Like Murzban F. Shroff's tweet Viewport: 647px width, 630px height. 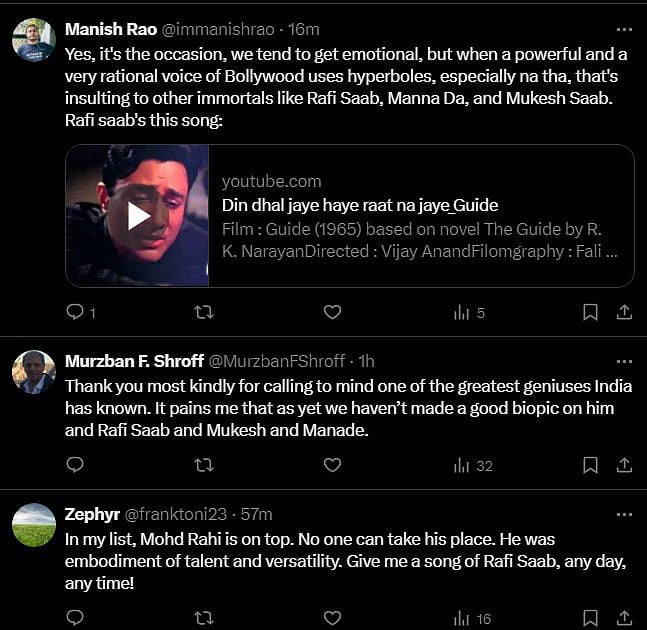[x=332, y=464]
